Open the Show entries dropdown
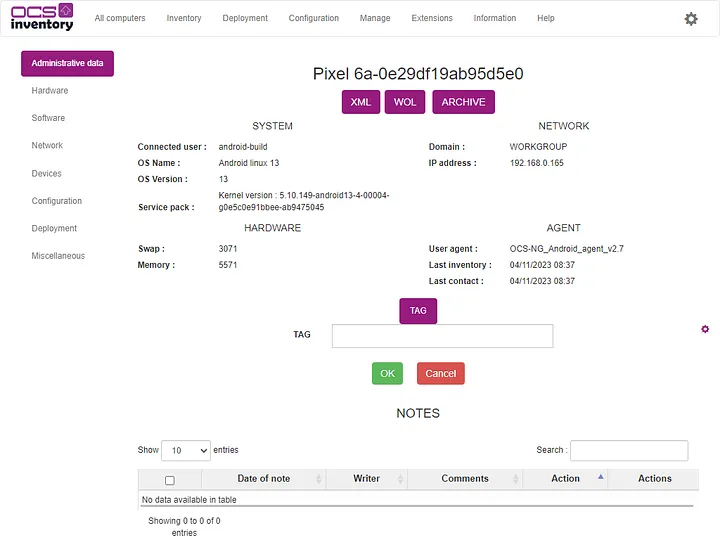Image resolution: width=720 pixels, height=540 pixels. coord(186,450)
